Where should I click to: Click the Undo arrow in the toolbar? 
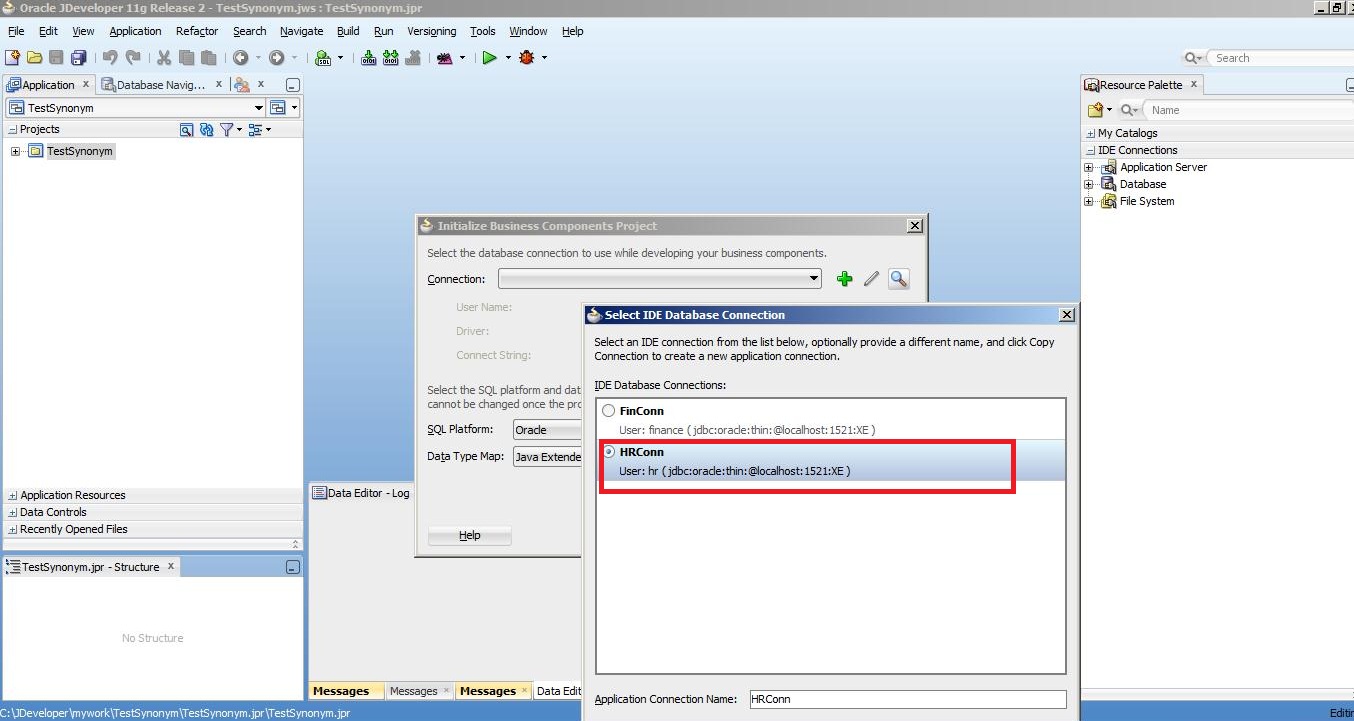coord(110,58)
